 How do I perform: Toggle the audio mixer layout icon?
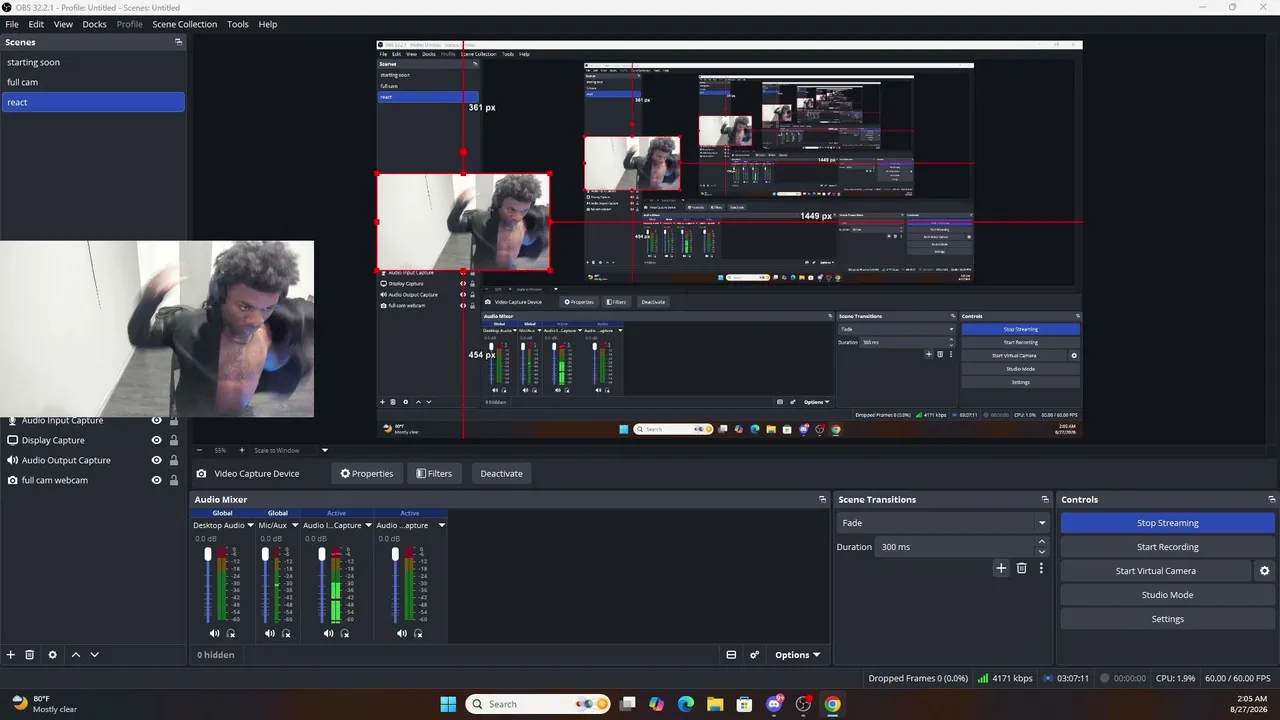[731, 655]
